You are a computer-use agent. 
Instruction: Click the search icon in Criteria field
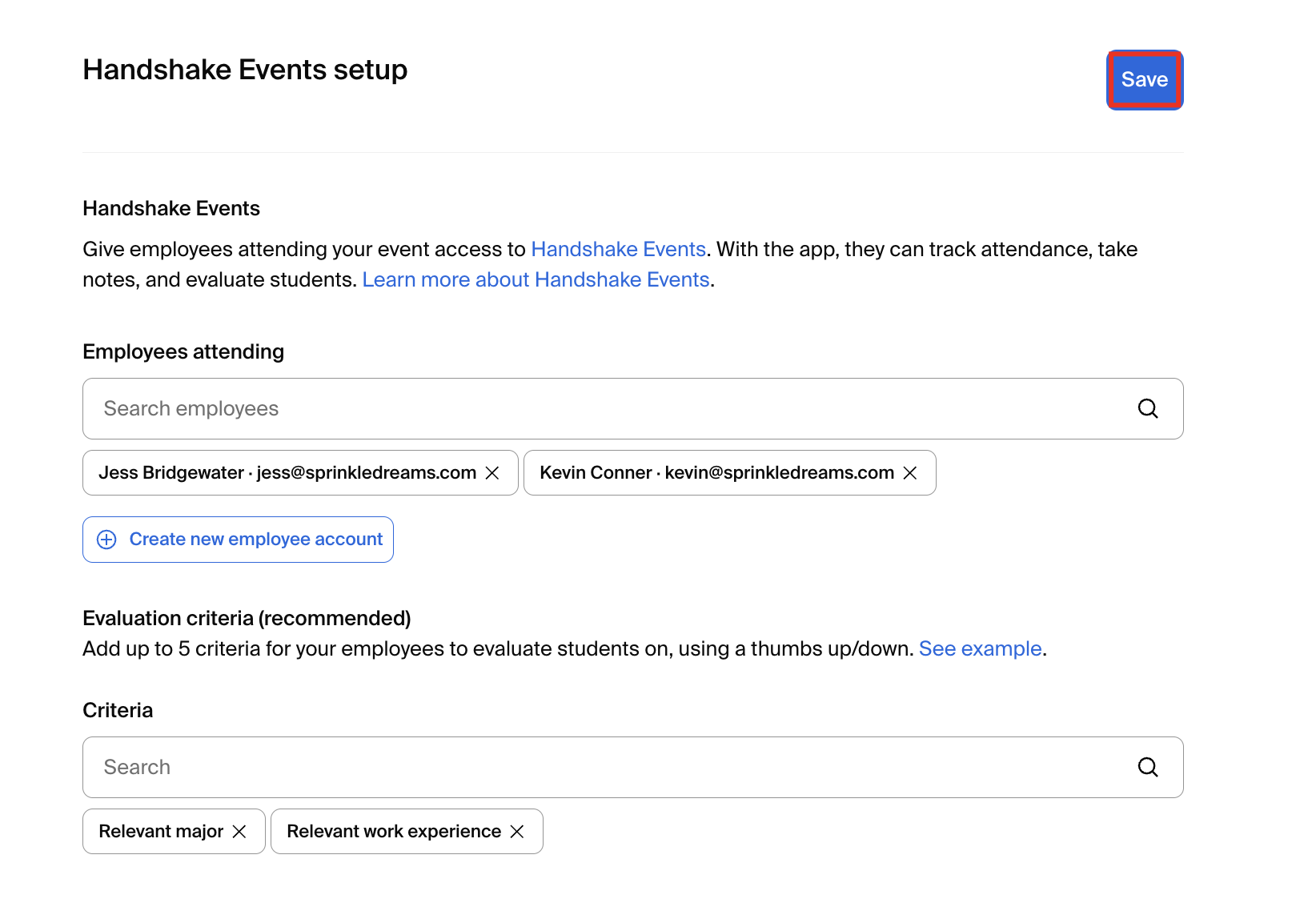(x=1148, y=767)
